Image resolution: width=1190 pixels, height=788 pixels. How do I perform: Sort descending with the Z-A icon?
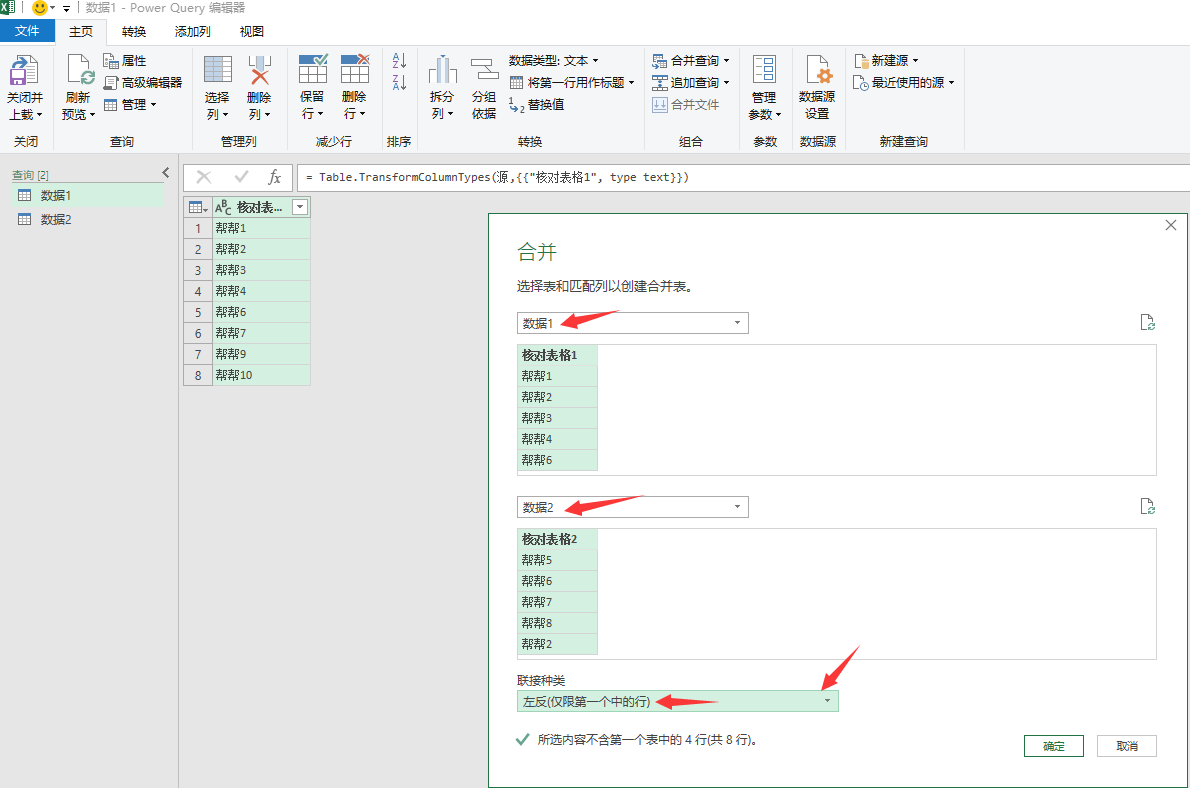(399, 82)
